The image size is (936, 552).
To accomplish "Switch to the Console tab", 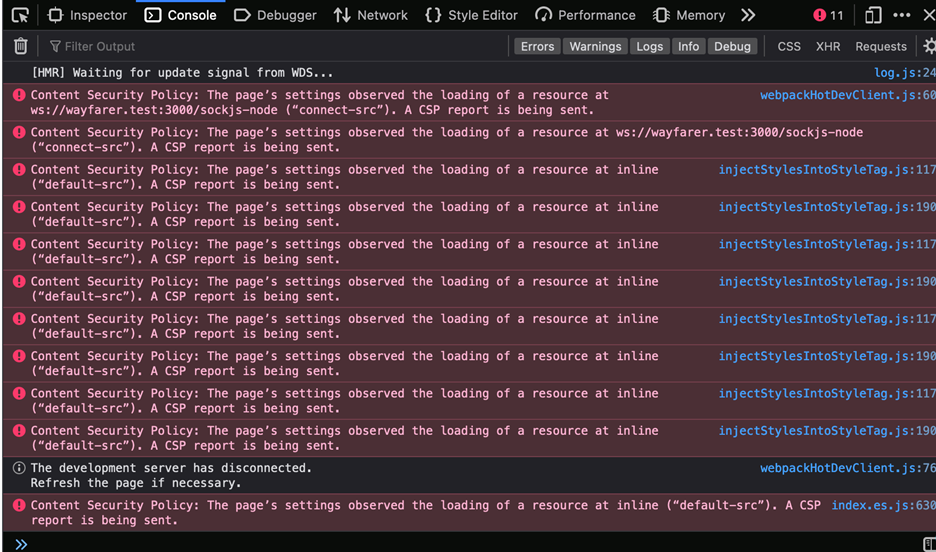I will click(x=180, y=15).
